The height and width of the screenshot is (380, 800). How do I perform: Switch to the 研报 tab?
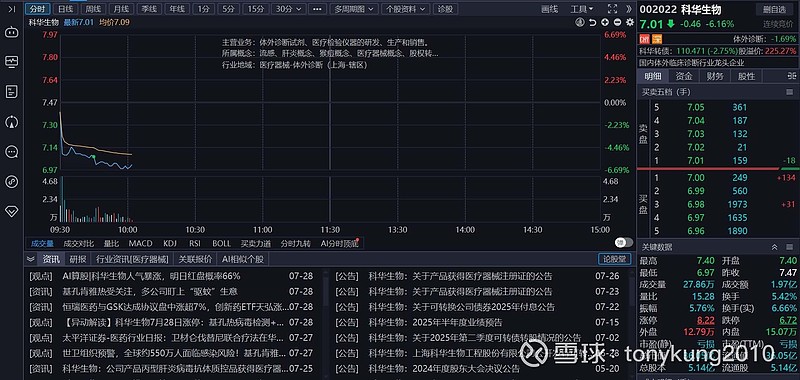(78, 259)
